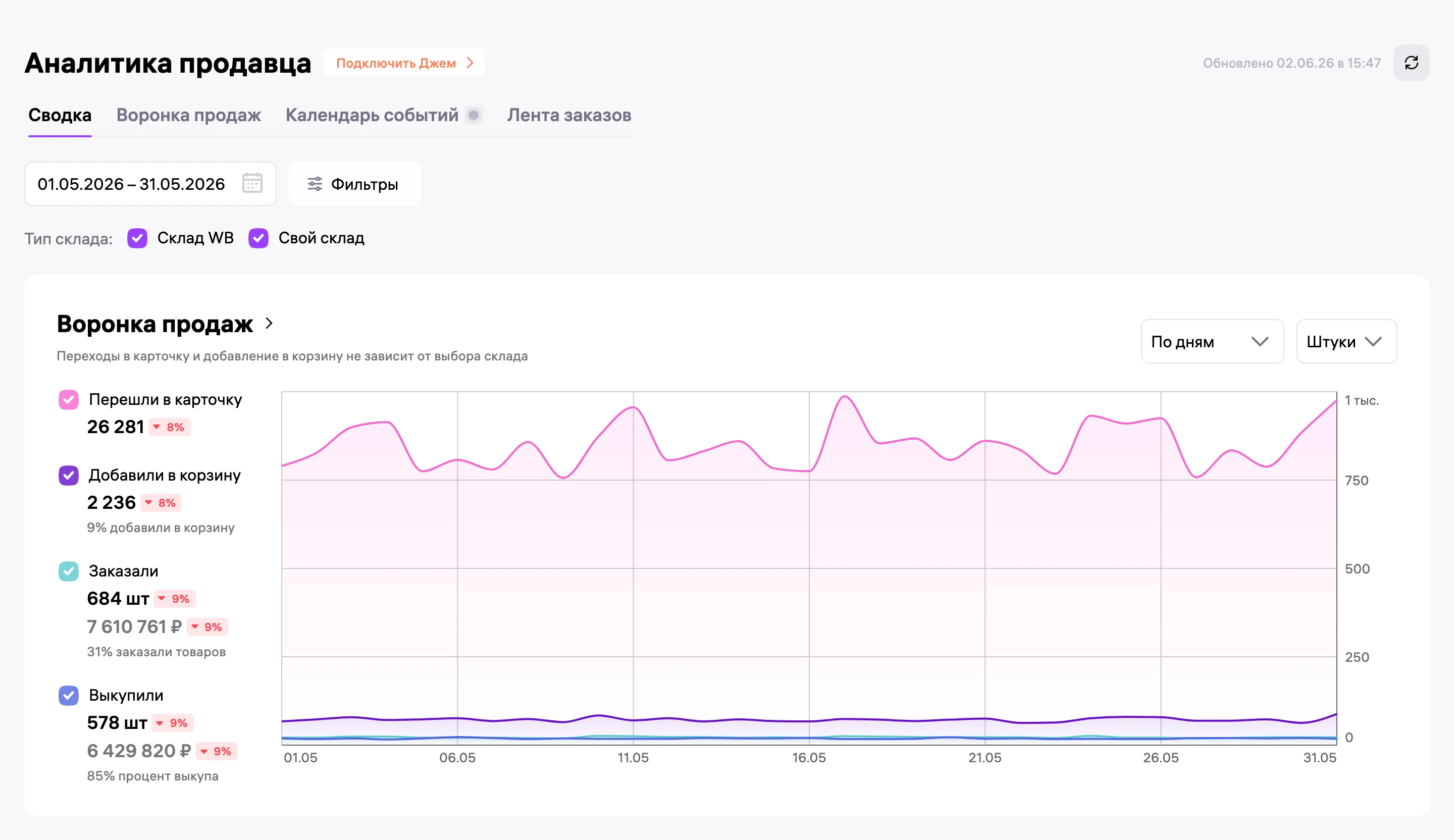Click the 26 281 card views value
The image size is (1454, 840).
coord(116,427)
